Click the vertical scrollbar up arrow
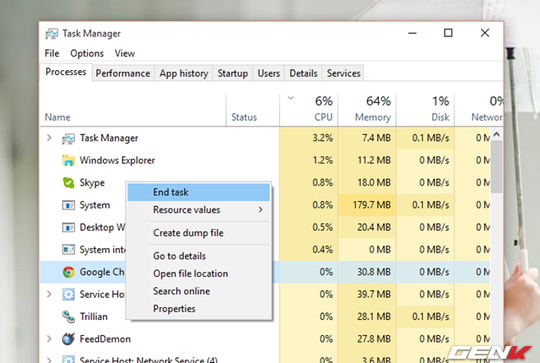The width and height of the screenshot is (540, 363). [497, 134]
